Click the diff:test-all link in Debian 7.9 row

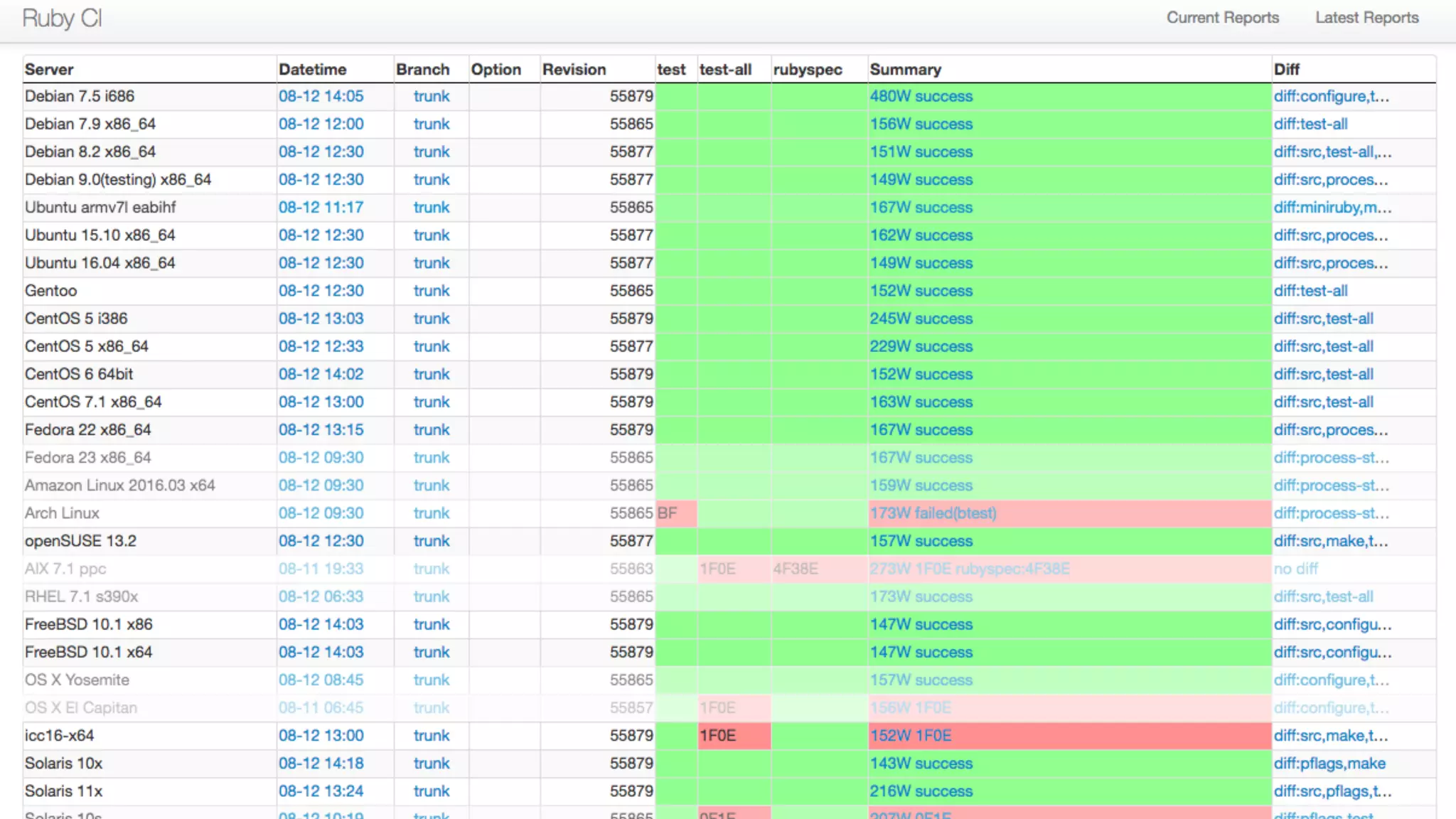[x=1310, y=124]
